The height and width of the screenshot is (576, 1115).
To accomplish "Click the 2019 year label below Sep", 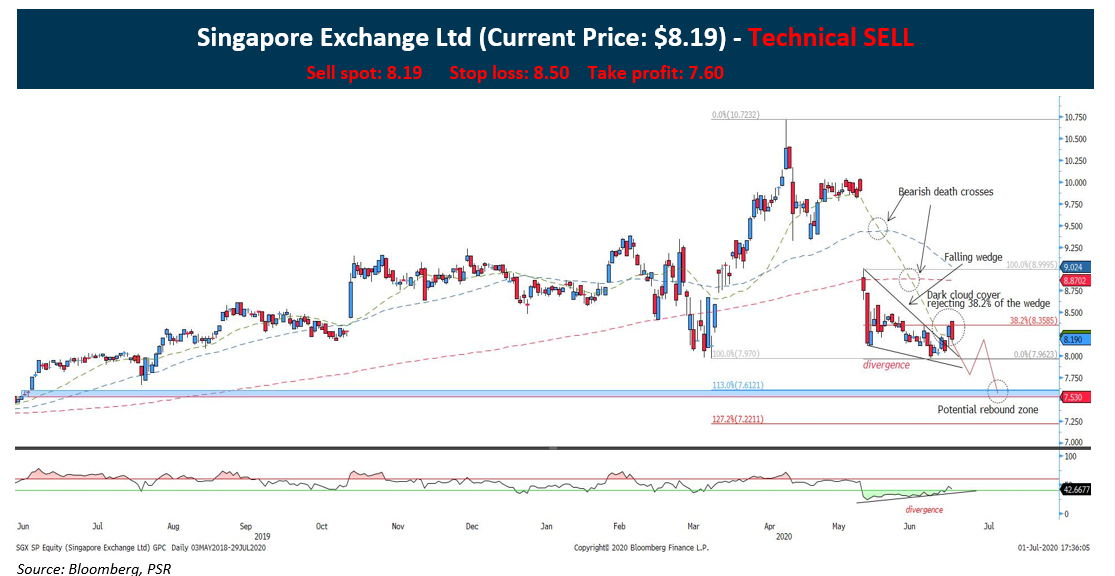I will point(264,536).
